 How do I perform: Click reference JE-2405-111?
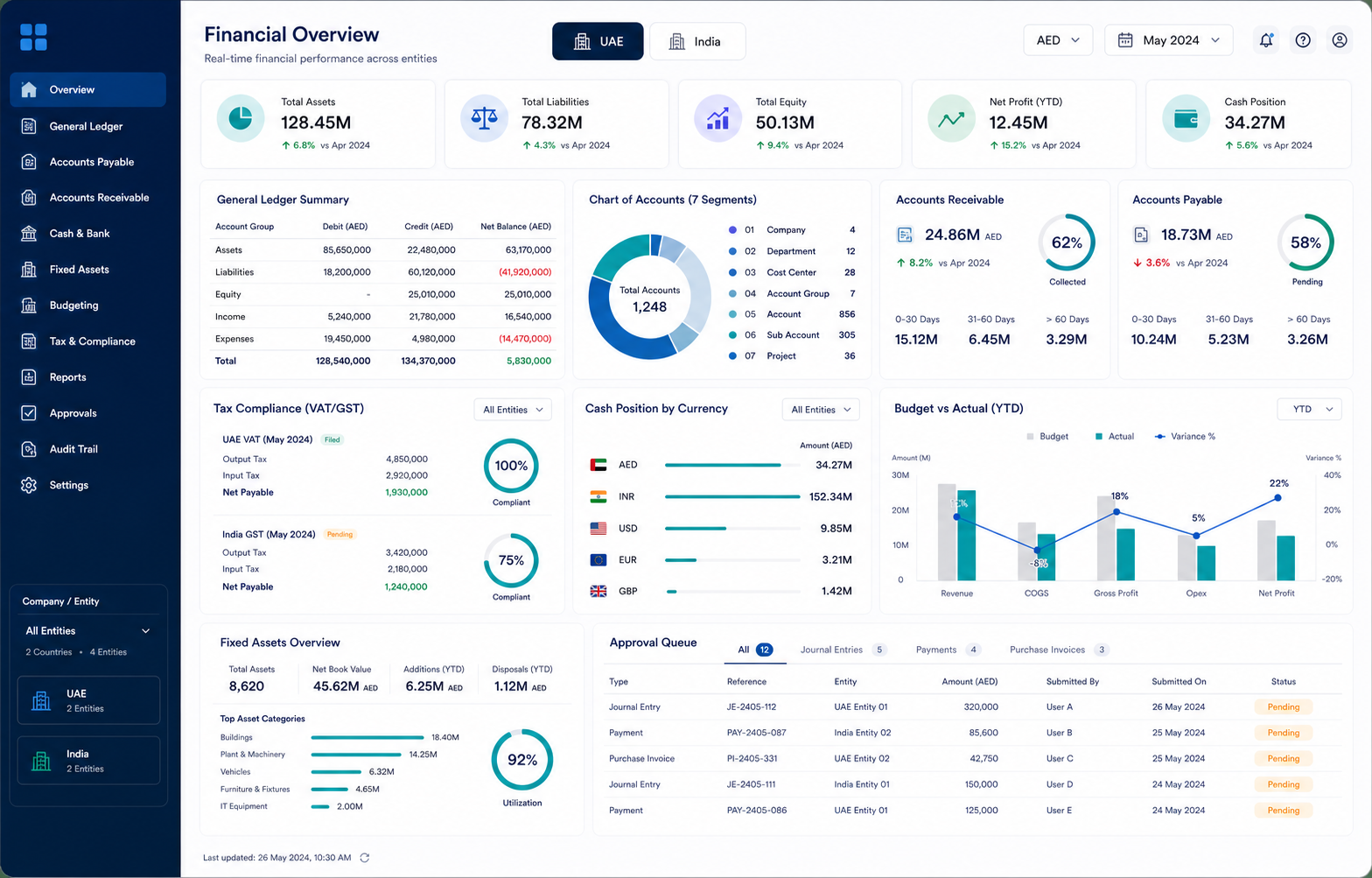tap(751, 784)
